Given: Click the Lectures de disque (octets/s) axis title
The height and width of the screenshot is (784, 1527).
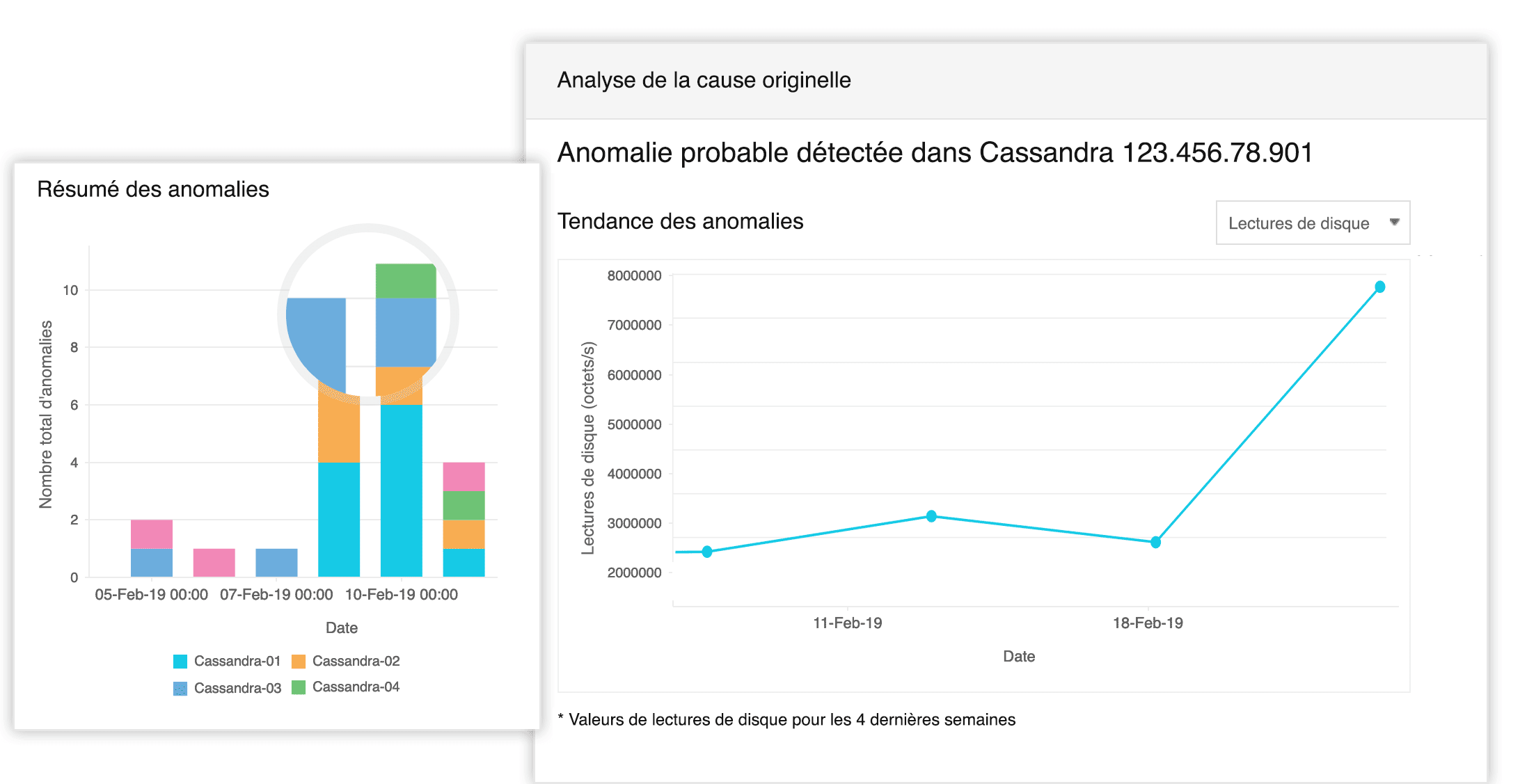Looking at the screenshot, I should coord(588,448).
